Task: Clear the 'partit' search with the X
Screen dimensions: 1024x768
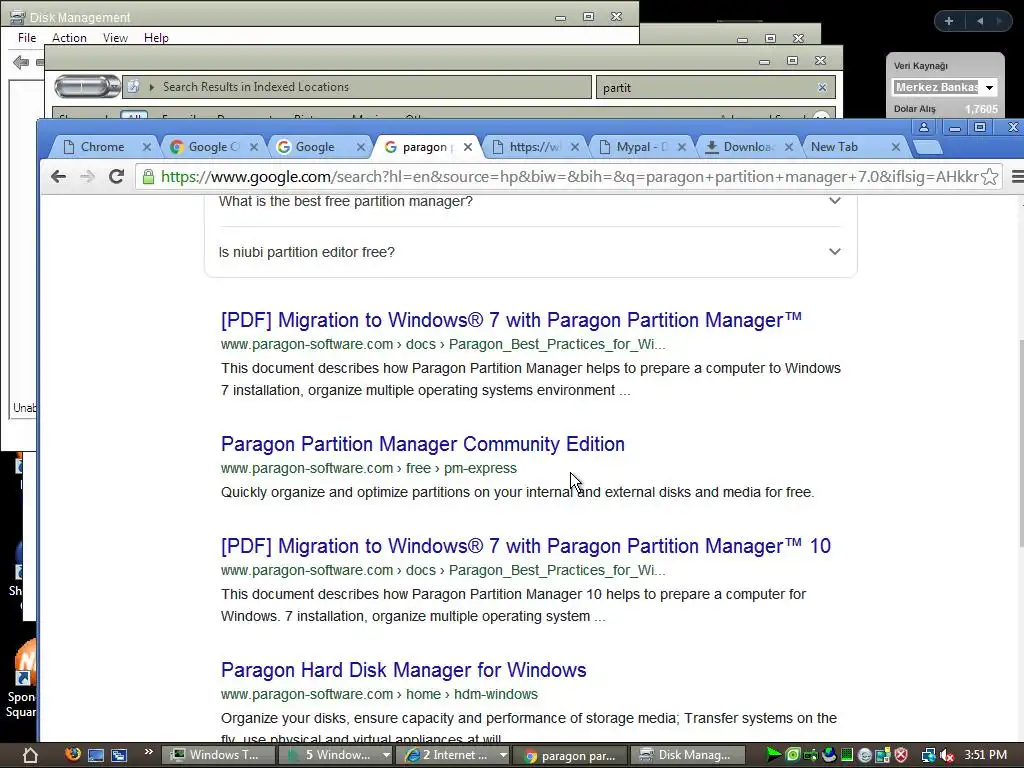Action: click(x=822, y=88)
